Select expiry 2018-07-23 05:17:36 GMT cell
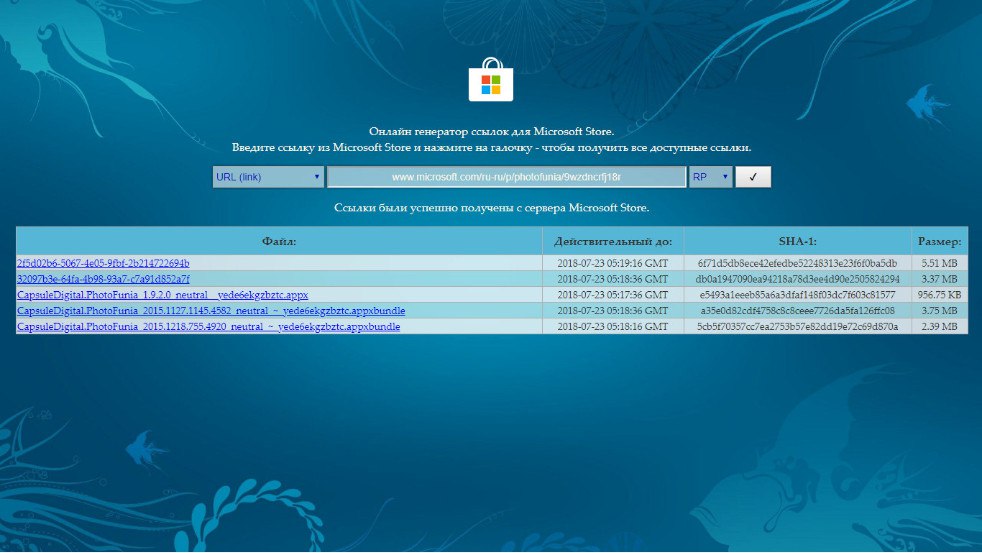Image resolution: width=982 pixels, height=553 pixels. pyautogui.click(x=612, y=294)
